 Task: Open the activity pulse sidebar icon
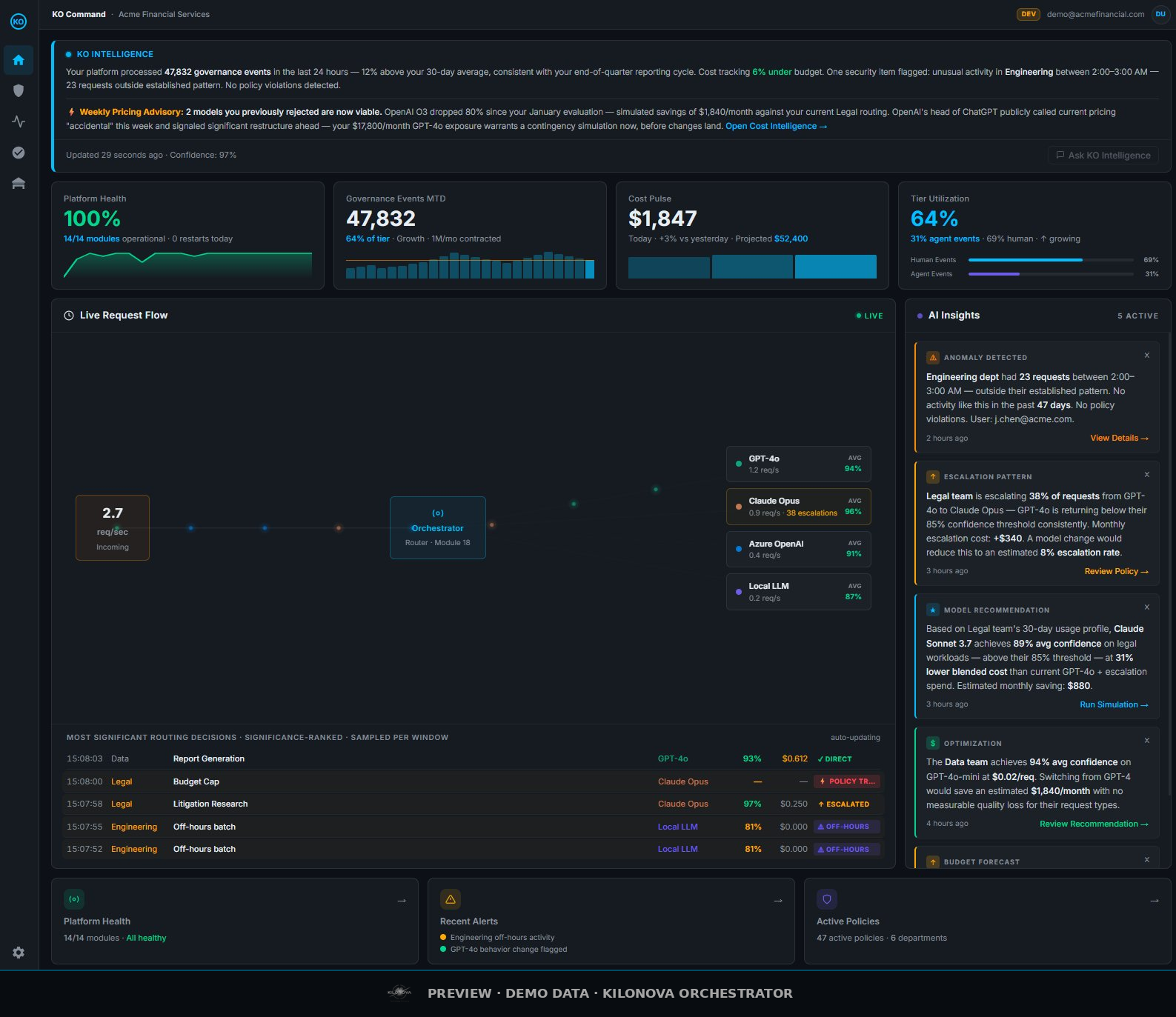(x=19, y=121)
